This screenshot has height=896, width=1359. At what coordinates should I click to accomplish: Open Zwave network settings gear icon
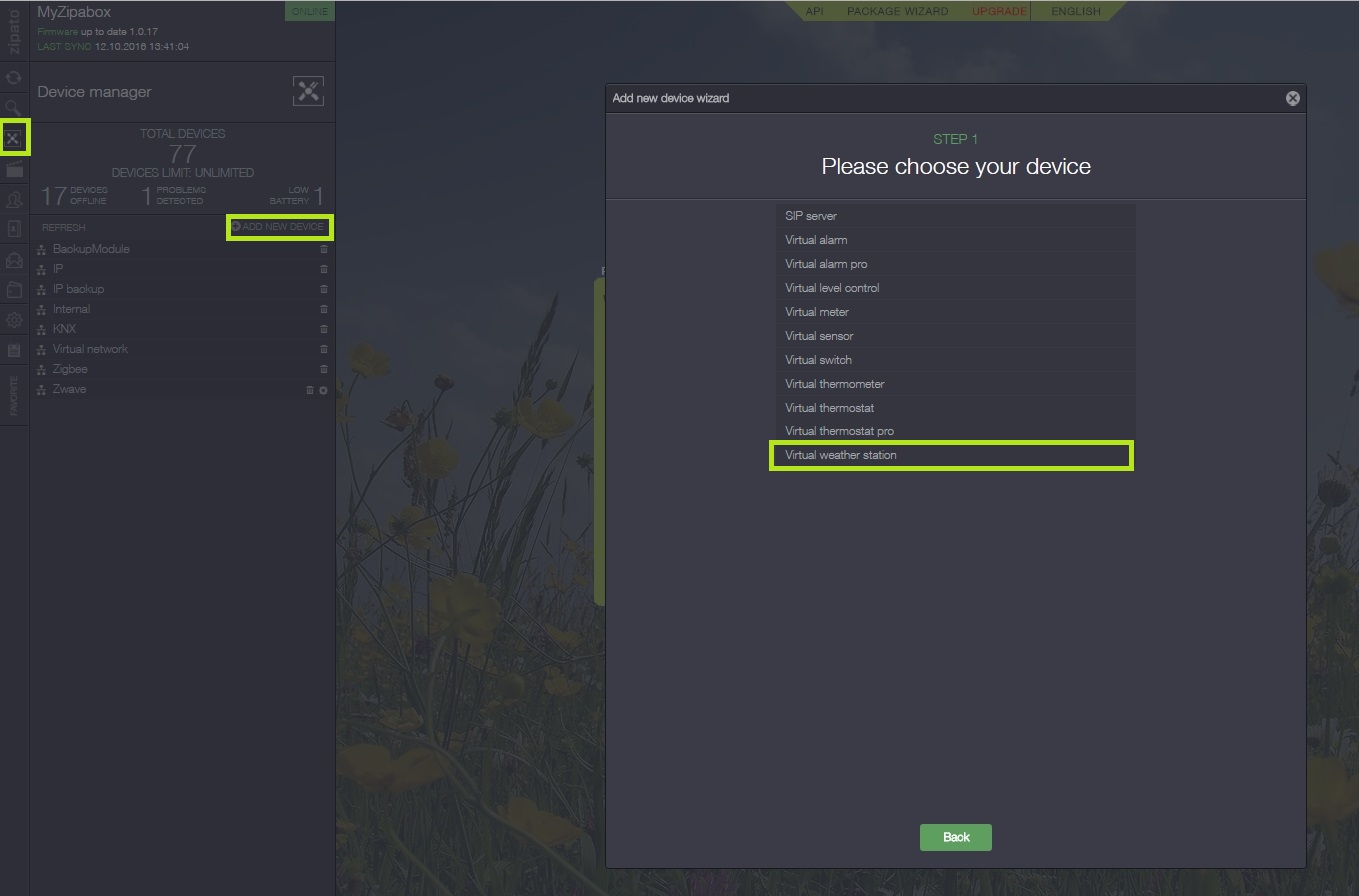(323, 390)
